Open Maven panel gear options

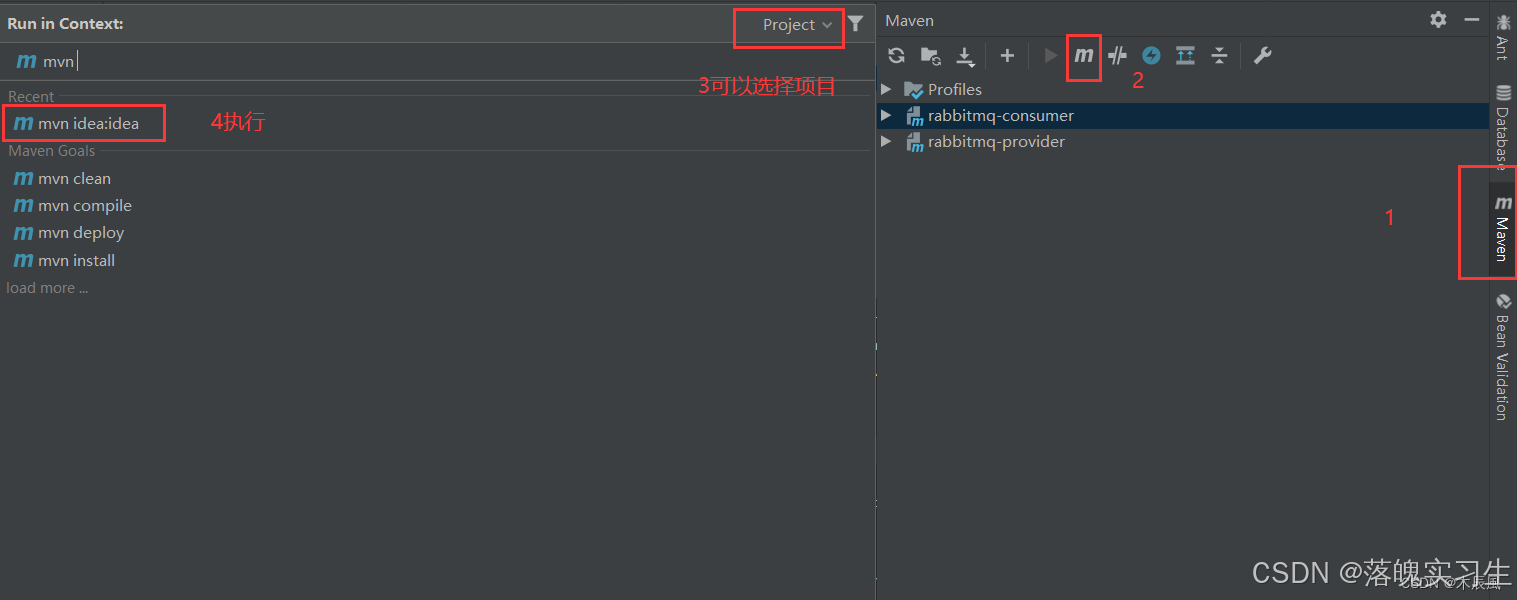(x=1438, y=19)
